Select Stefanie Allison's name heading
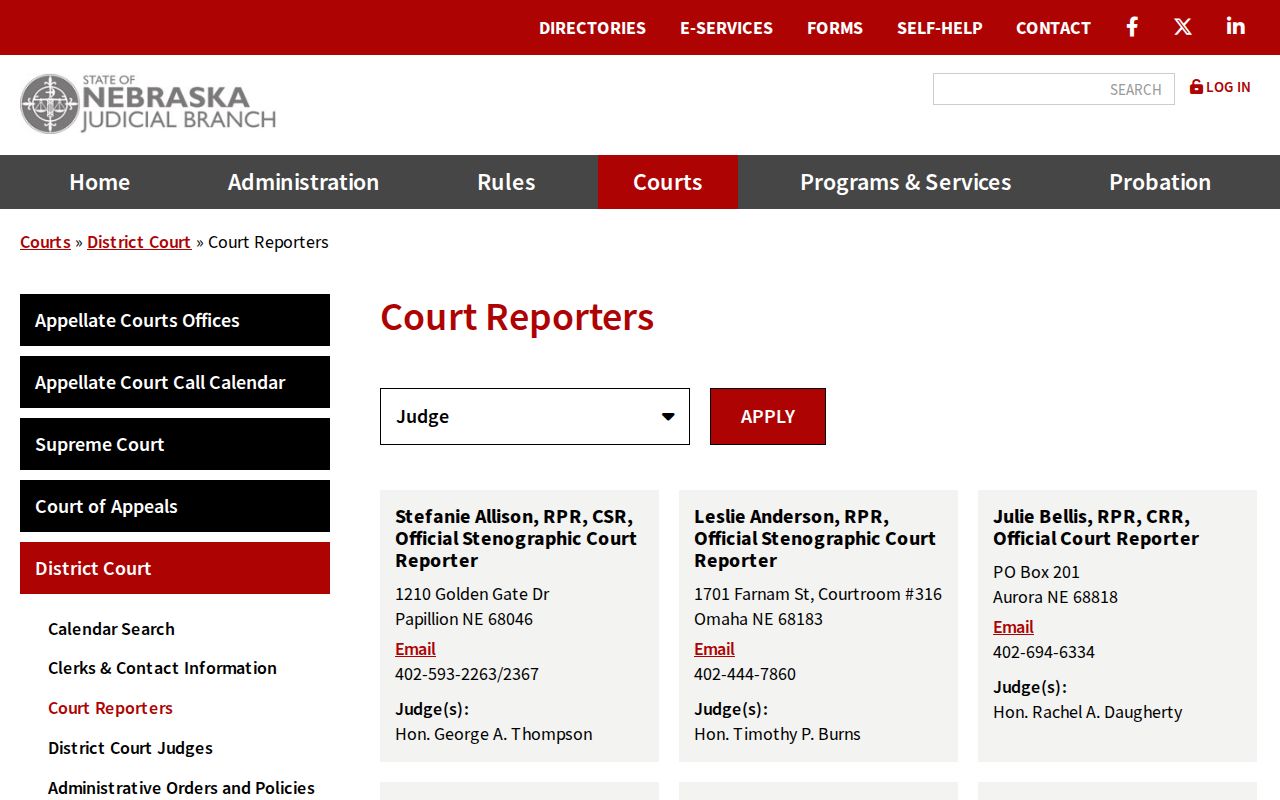Screen dimensions: 1280x800 click(516, 538)
